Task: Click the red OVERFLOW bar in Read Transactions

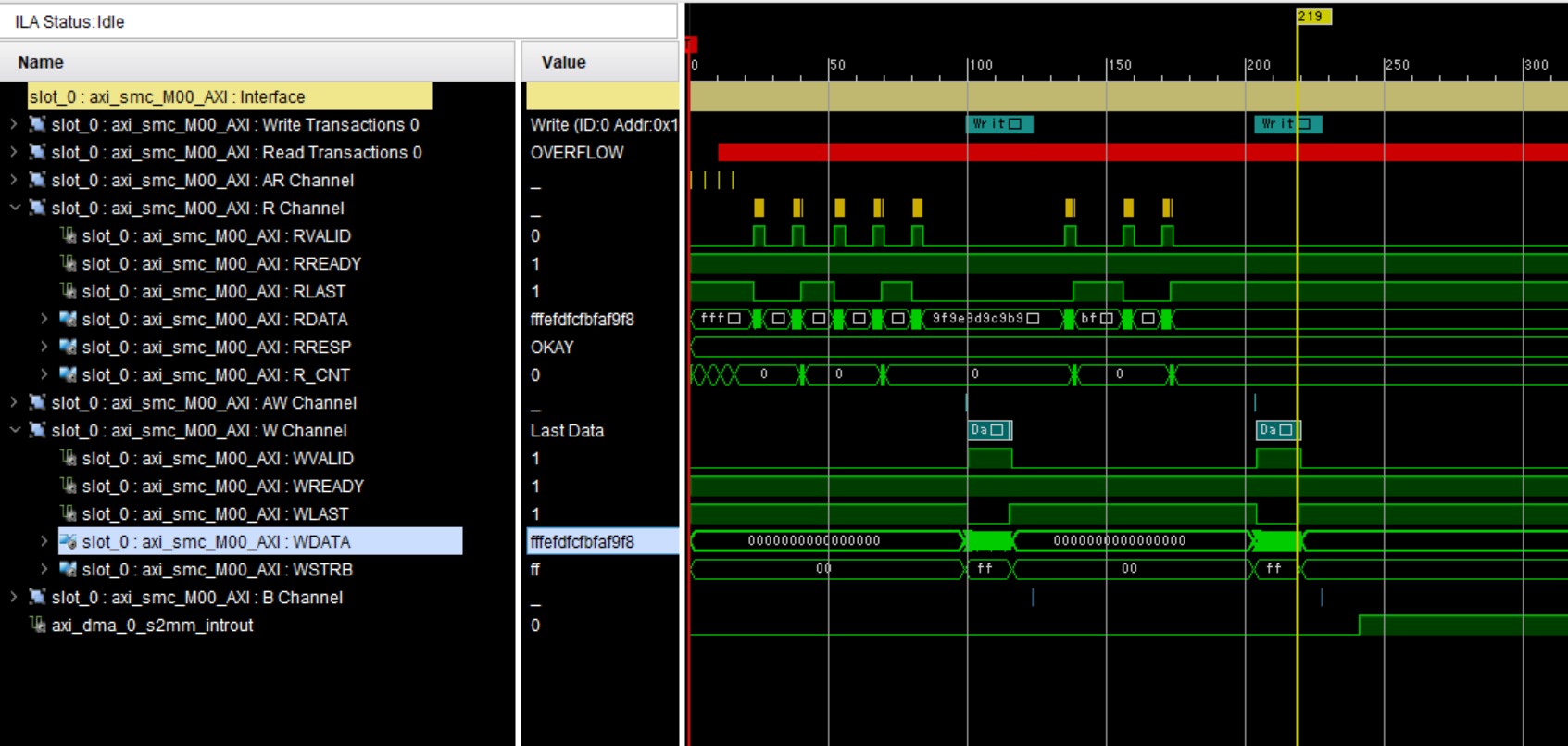Action: pos(1143,152)
